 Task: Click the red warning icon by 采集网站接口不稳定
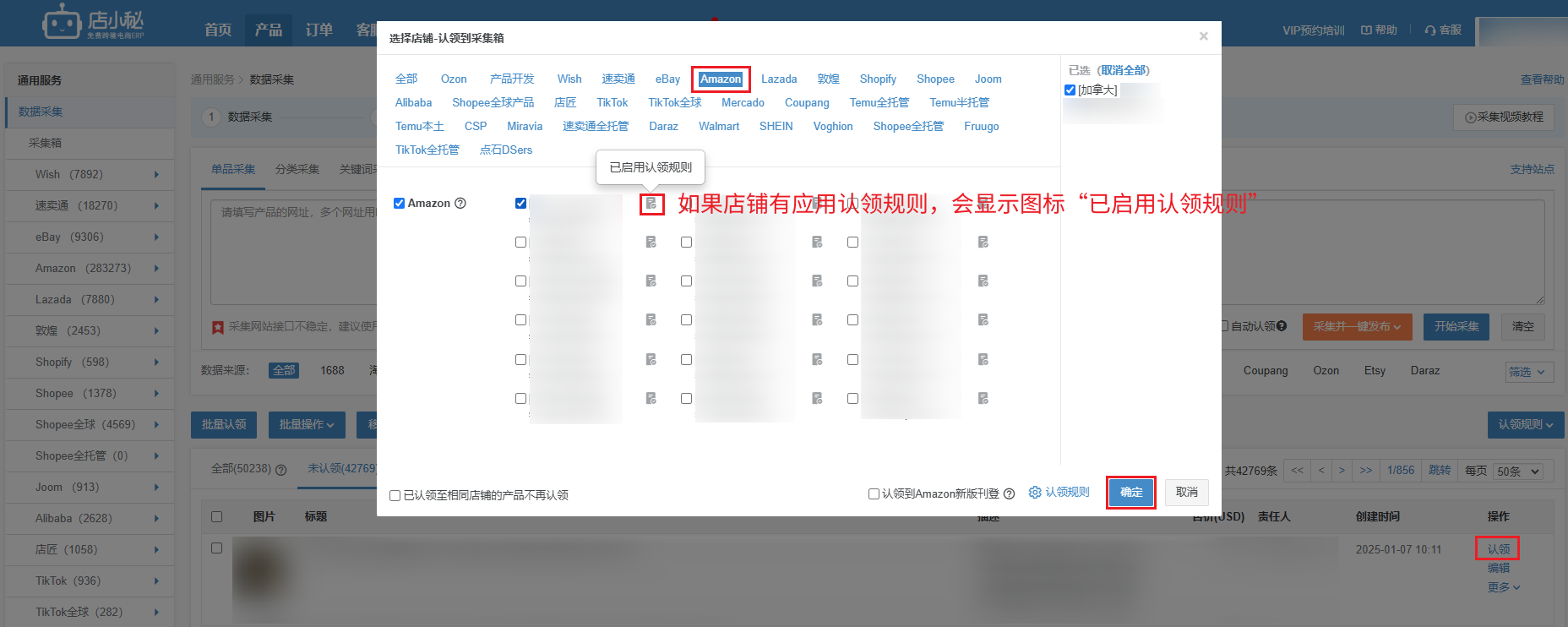pyautogui.click(x=218, y=327)
